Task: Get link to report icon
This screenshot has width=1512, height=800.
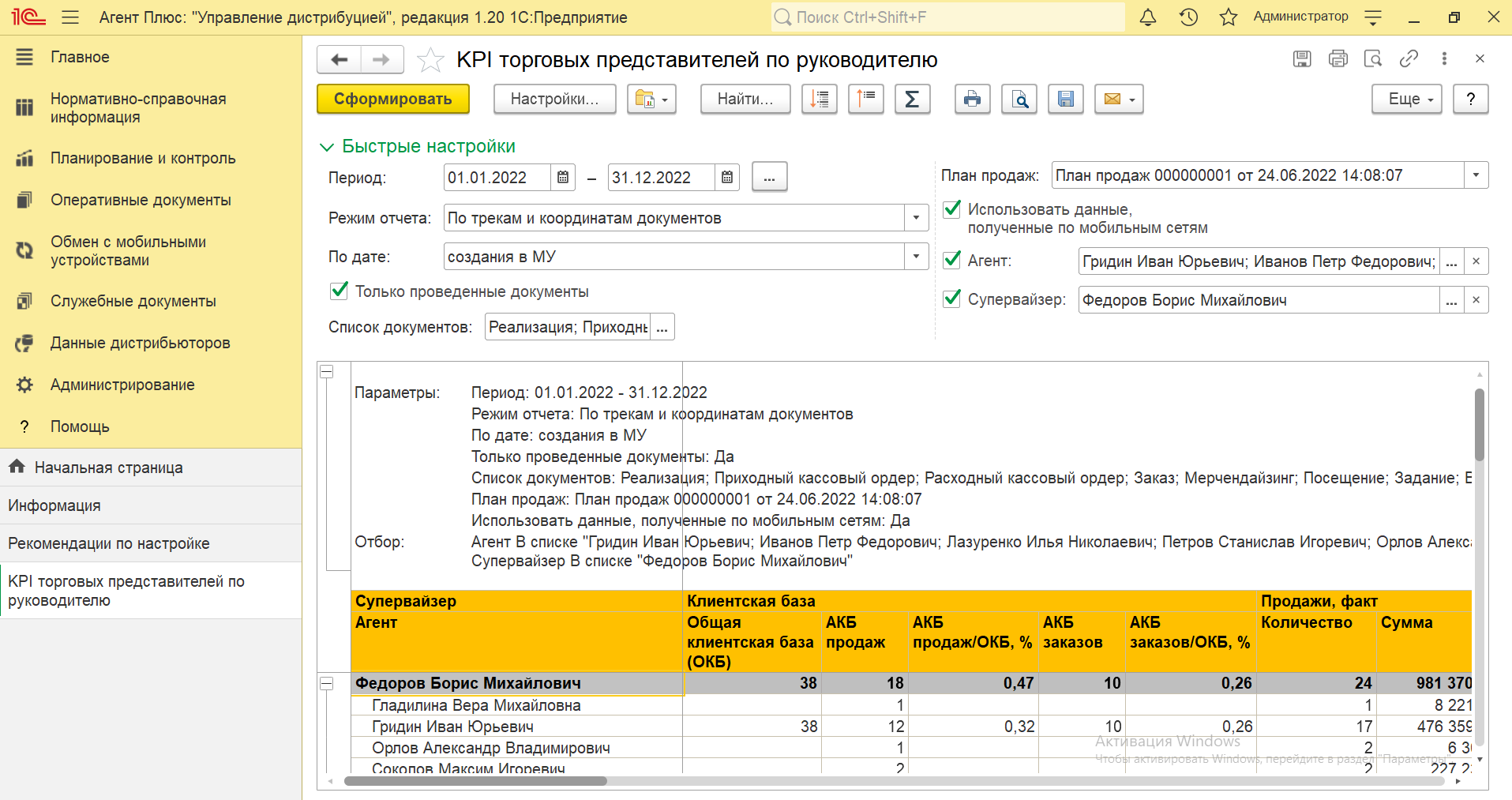Action: tap(1409, 58)
